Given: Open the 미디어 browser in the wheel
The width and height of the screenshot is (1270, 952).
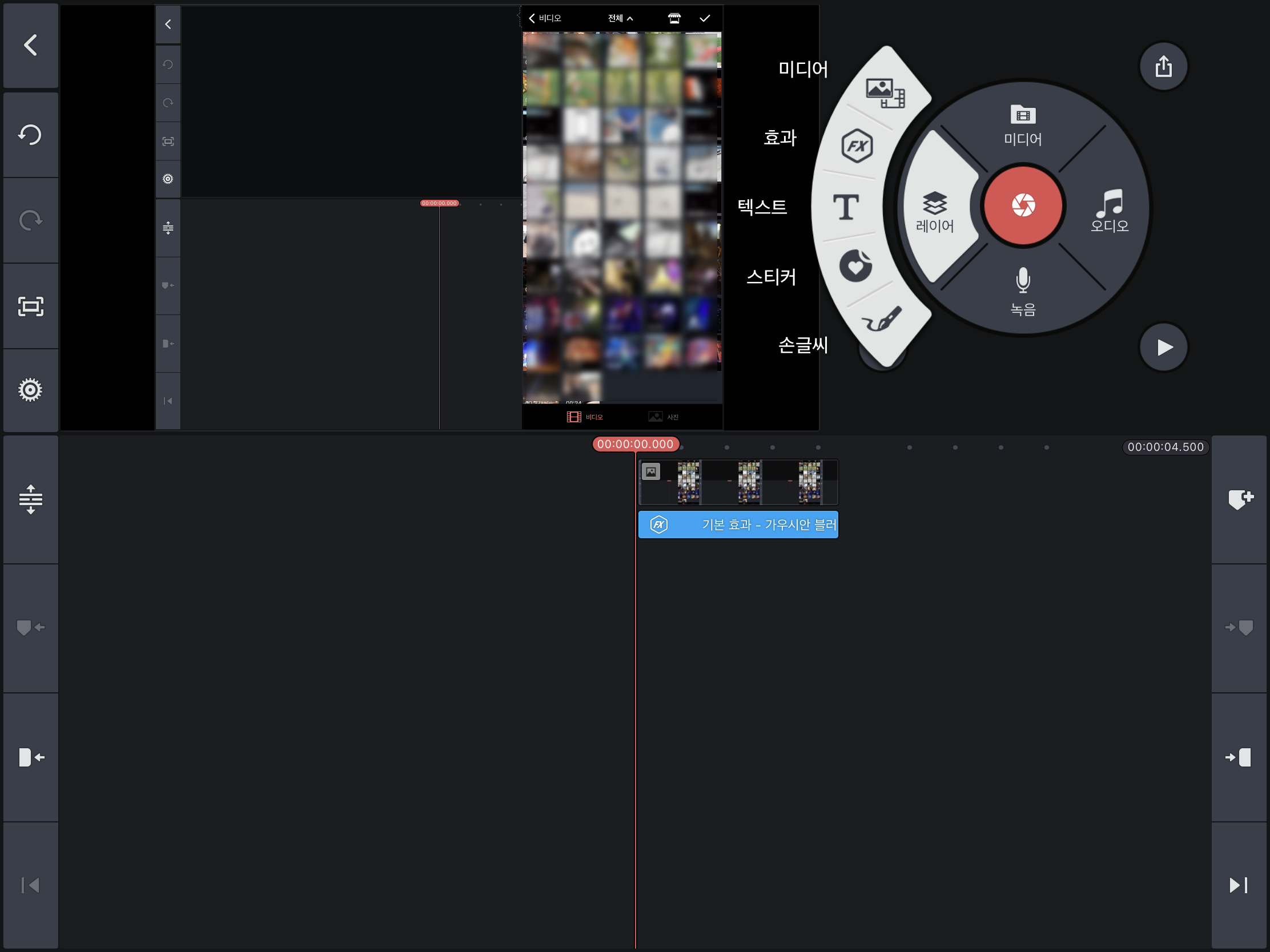Looking at the screenshot, I should point(1023,125).
